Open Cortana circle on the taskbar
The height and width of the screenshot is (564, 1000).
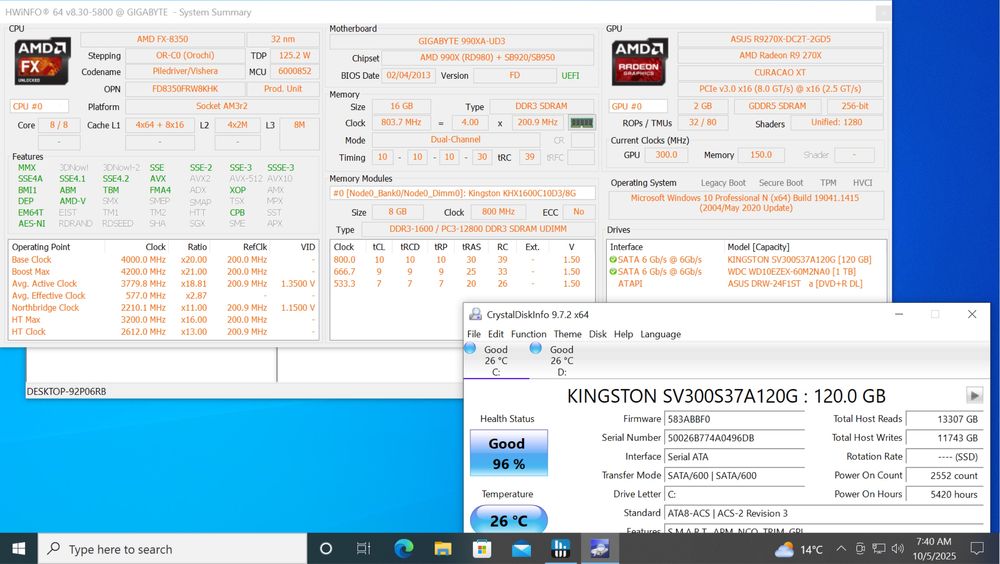(x=325, y=549)
